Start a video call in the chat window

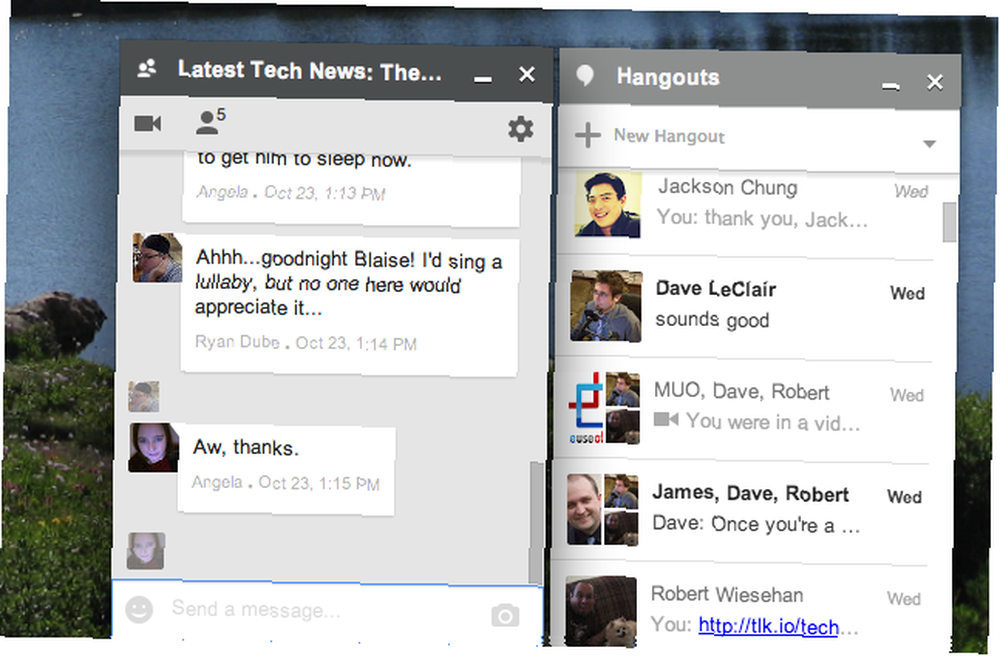[148, 123]
